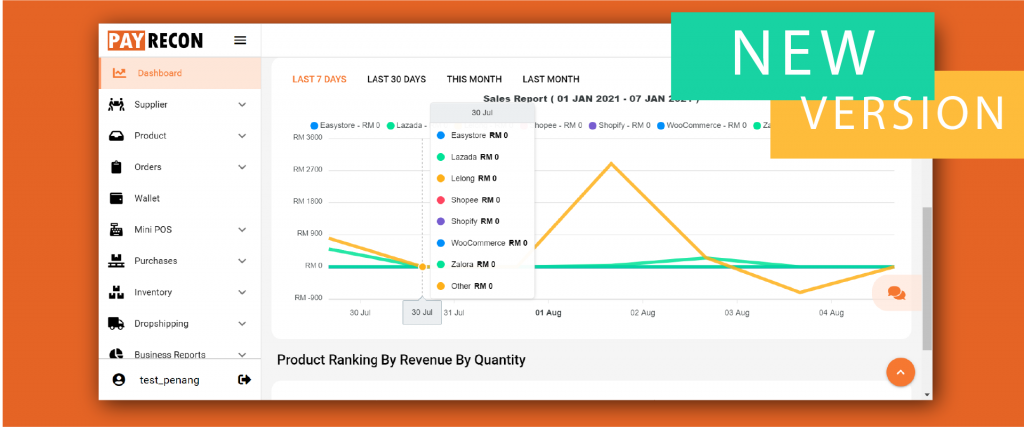Expand the Purchases submenu chevron
Screen dimensions: 1024x427
point(242,261)
